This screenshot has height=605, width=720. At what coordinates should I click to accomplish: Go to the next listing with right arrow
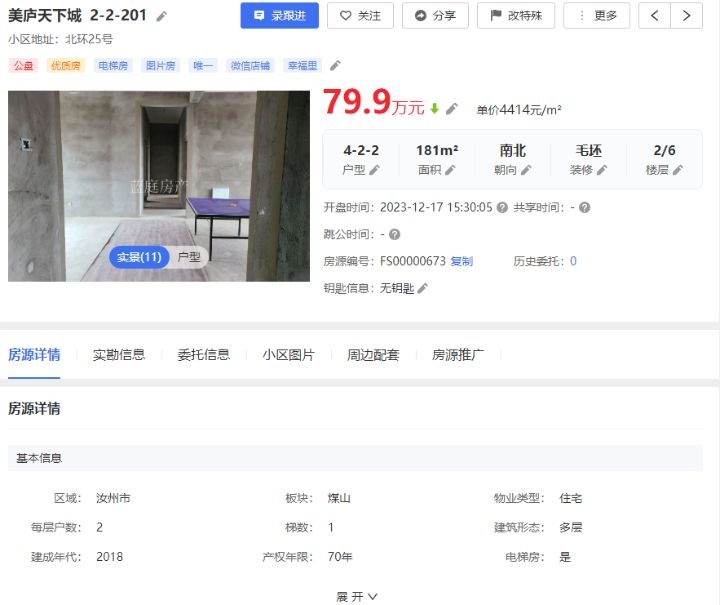(686, 16)
